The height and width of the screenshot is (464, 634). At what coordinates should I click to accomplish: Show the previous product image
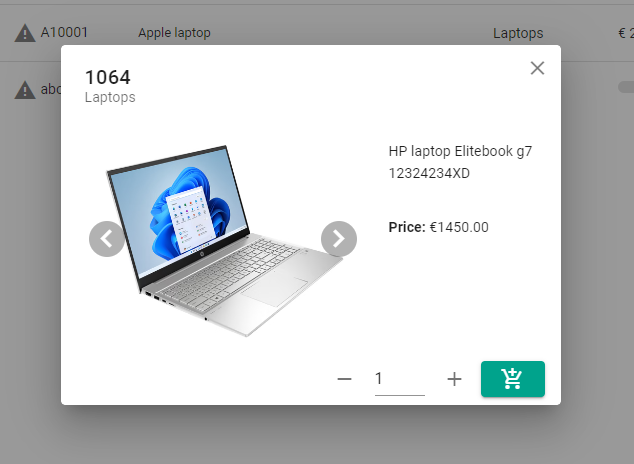[107, 239]
